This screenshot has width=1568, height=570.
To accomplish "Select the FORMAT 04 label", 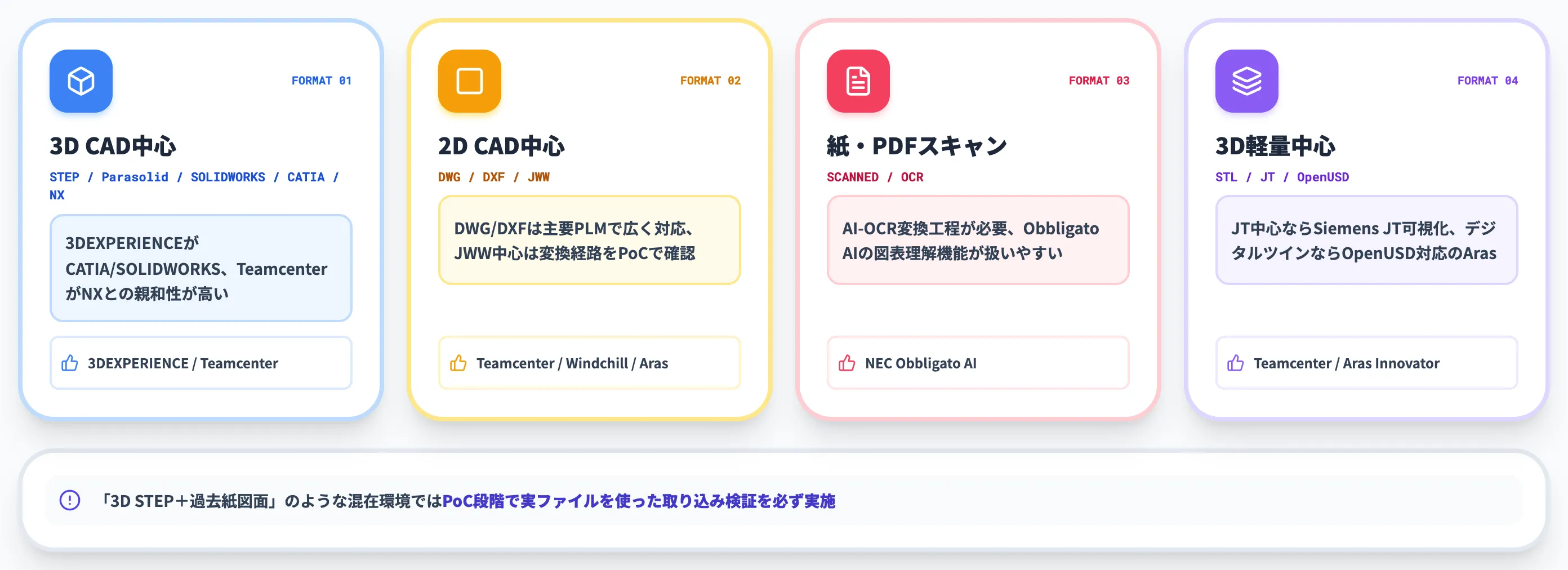I will point(1487,81).
